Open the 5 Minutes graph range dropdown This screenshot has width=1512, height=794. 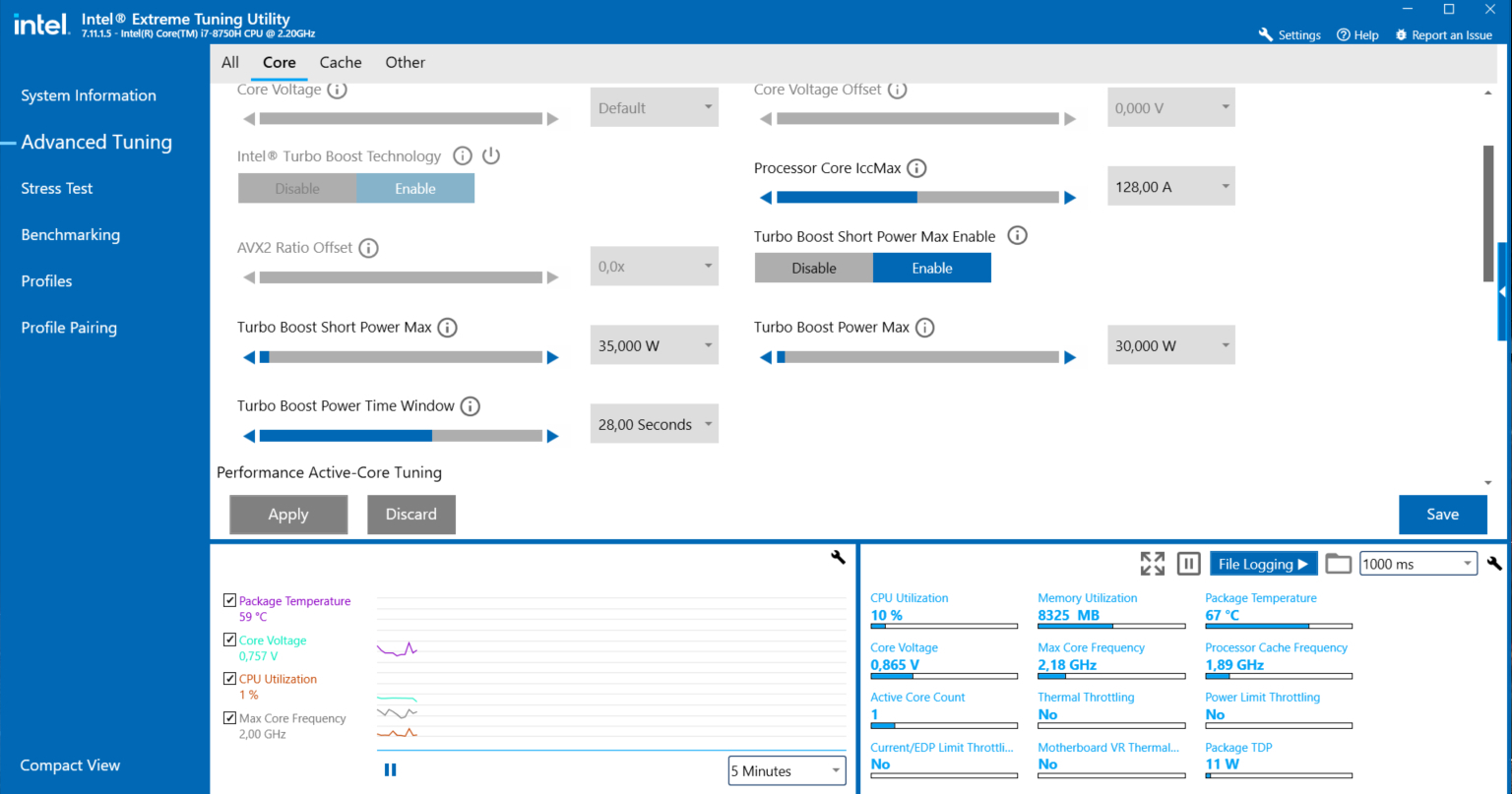coord(787,771)
